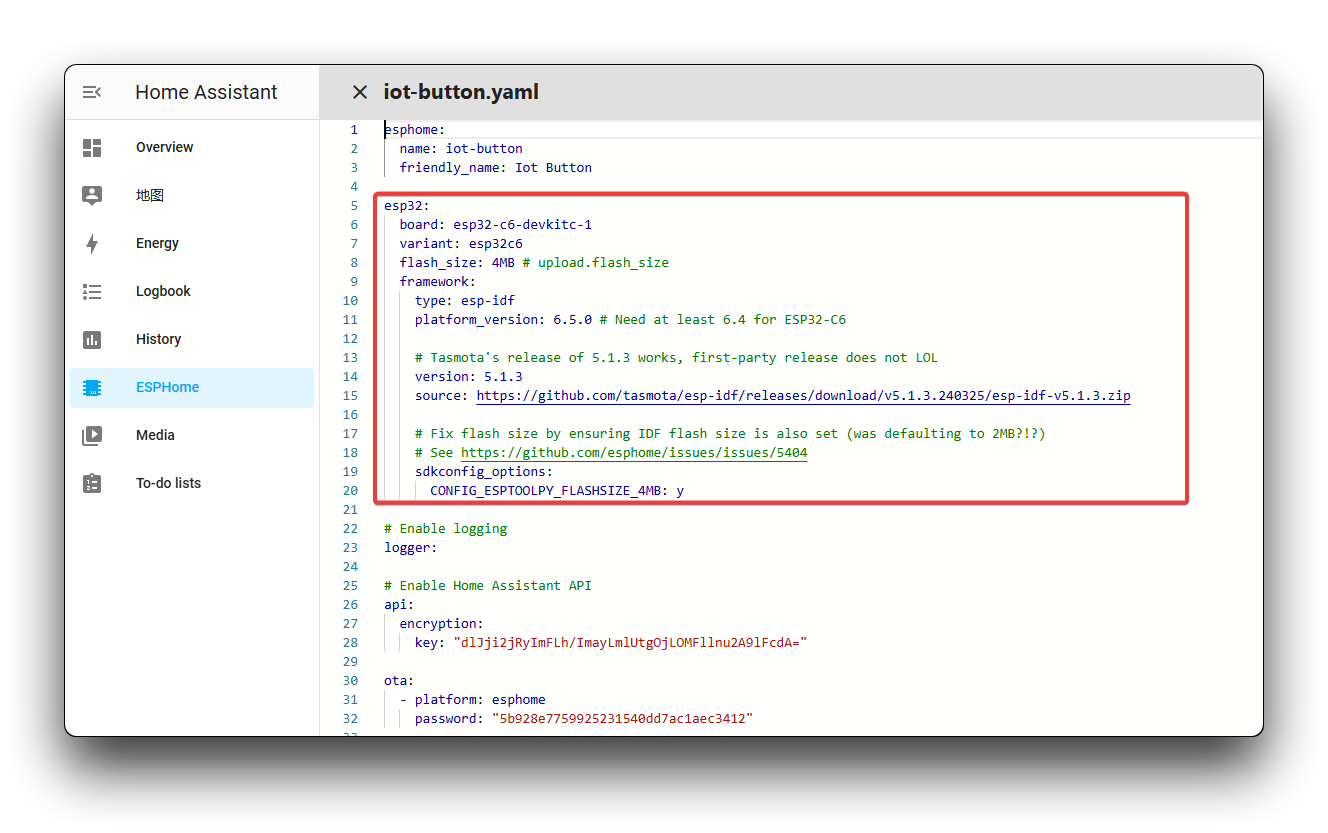The image size is (1328, 833).
Task: Click the 'encryption:' line
Action: tap(441, 623)
